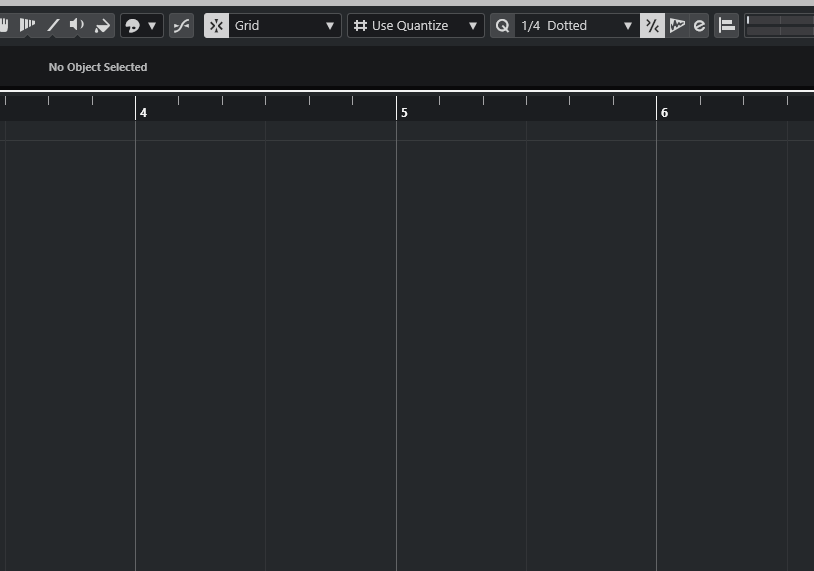This screenshot has width=814, height=571.
Task: Click the color palette icon
Action: tap(133, 25)
